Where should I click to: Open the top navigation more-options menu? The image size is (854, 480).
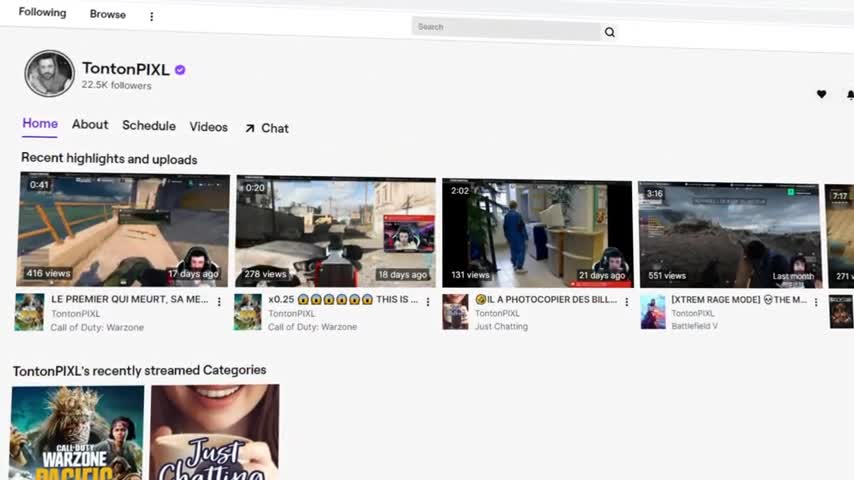click(151, 16)
